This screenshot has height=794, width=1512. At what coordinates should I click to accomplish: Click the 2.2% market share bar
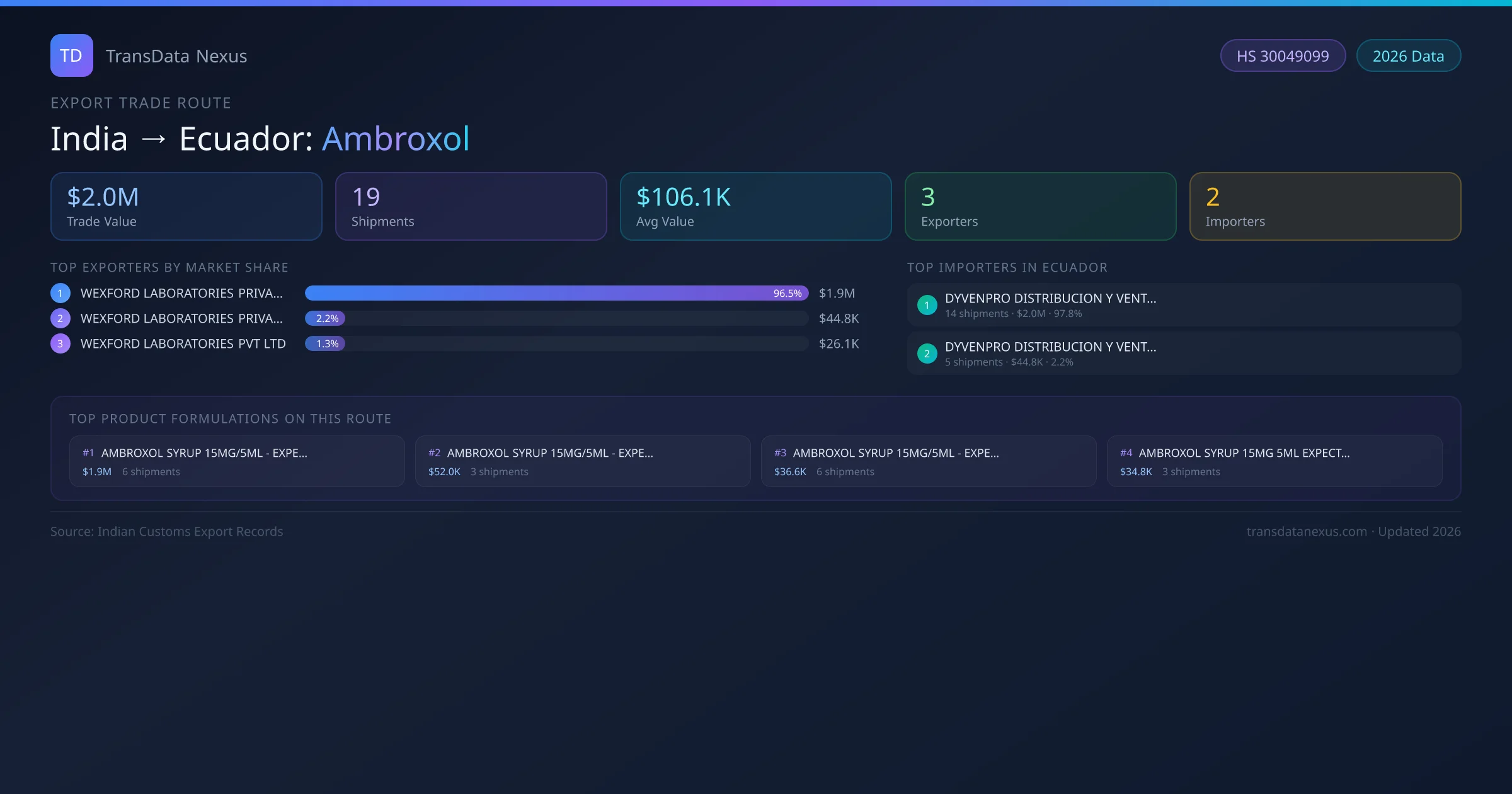(325, 318)
